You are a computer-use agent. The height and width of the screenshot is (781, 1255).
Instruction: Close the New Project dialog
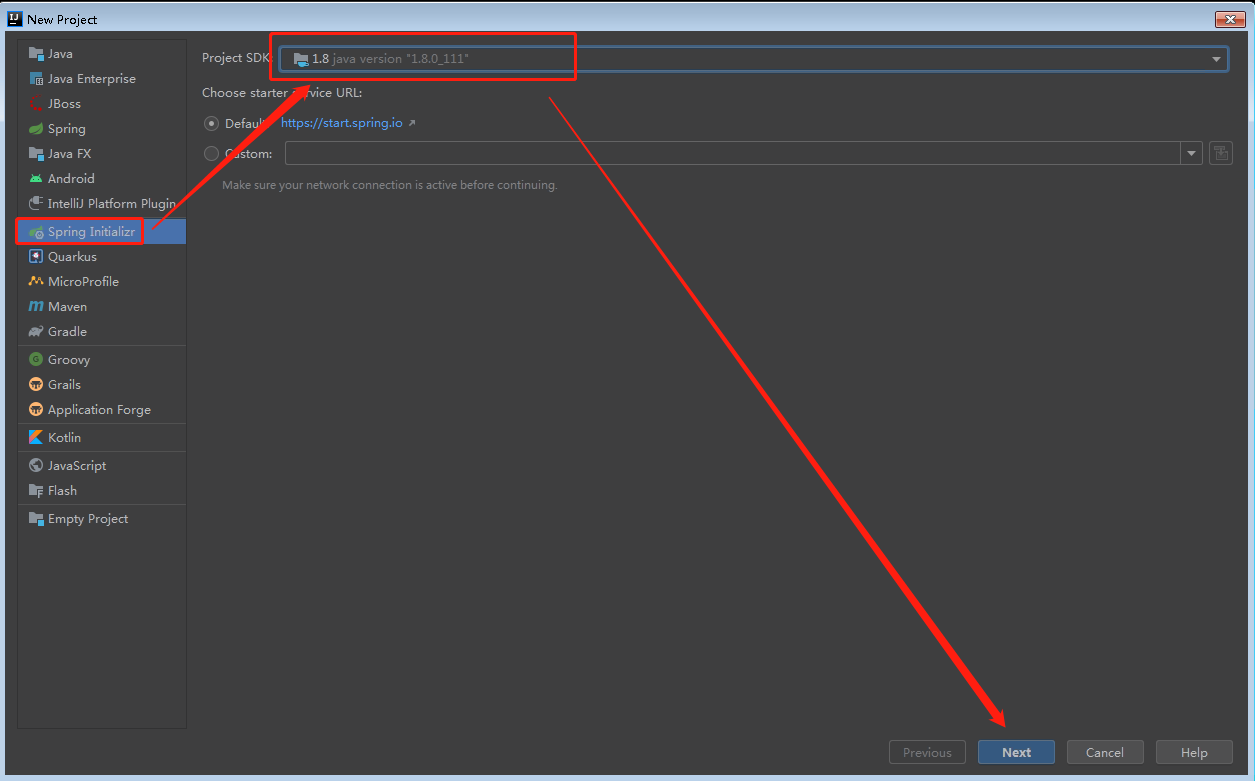pos(1229,19)
